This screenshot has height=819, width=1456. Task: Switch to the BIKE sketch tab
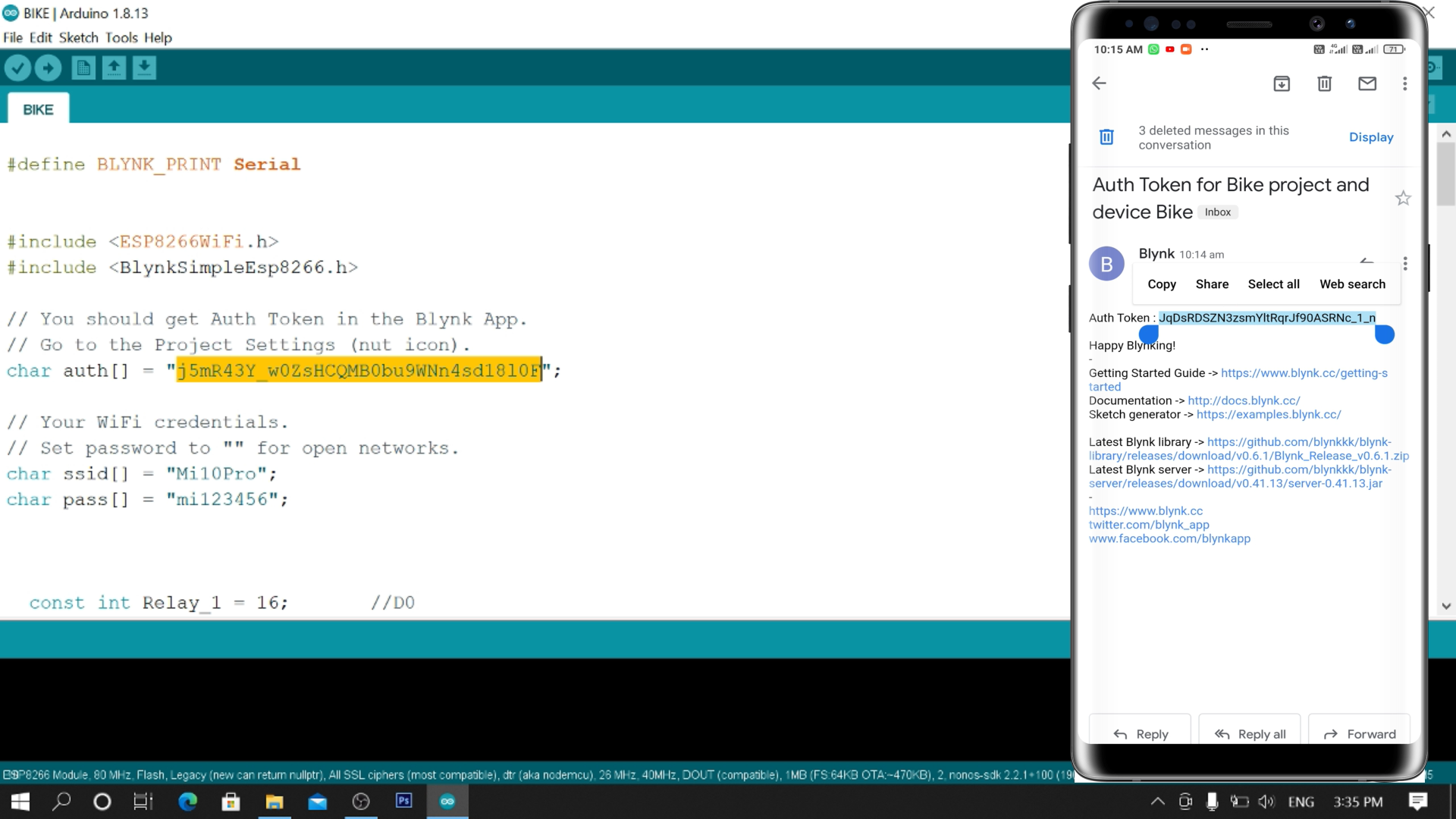click(x=37, y=108)
